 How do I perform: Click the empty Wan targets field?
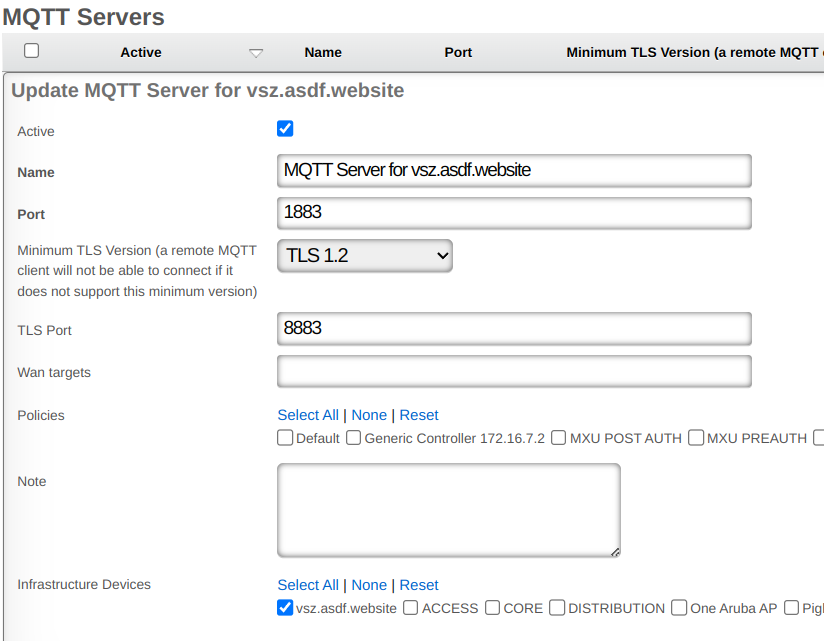coord(514,371)
